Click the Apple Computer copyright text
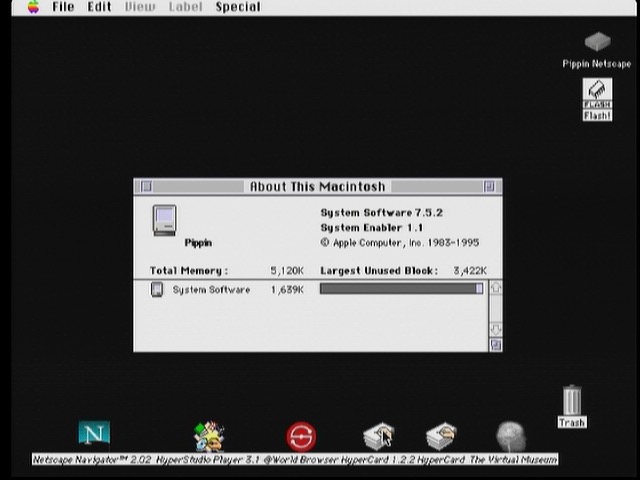This screenshot has width=640, height=480. 400,243
